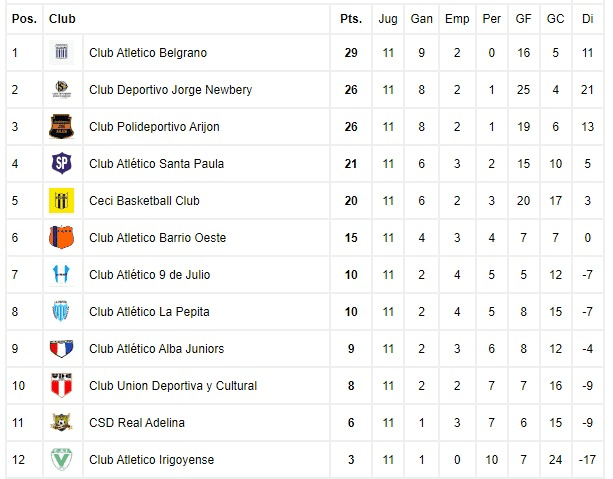The height and width of the screenshot is (479, 613).
Task: Select the GF column header
Action: click(523, 19)
